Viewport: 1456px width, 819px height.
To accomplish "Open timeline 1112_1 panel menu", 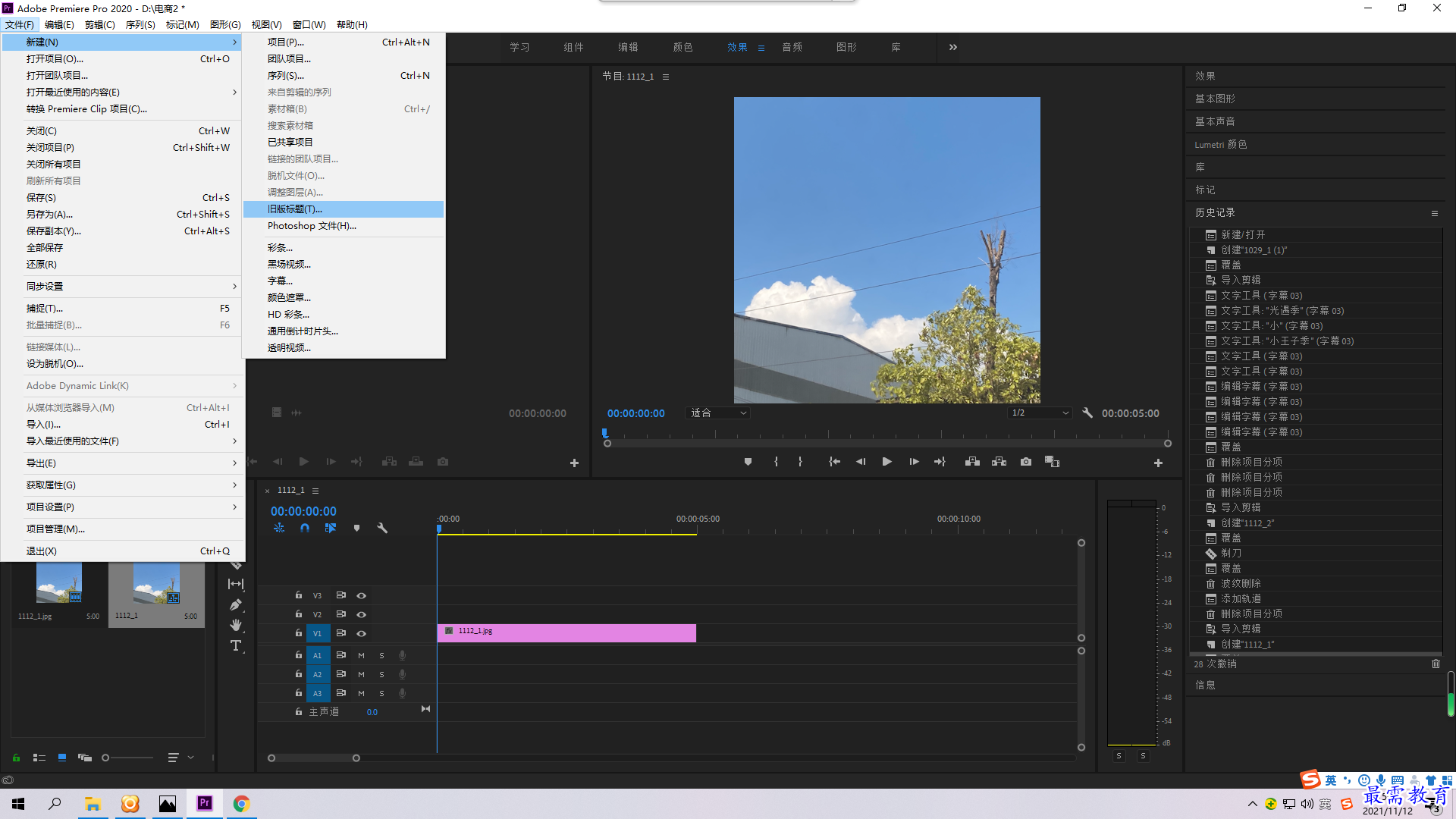I will point(315,491).
